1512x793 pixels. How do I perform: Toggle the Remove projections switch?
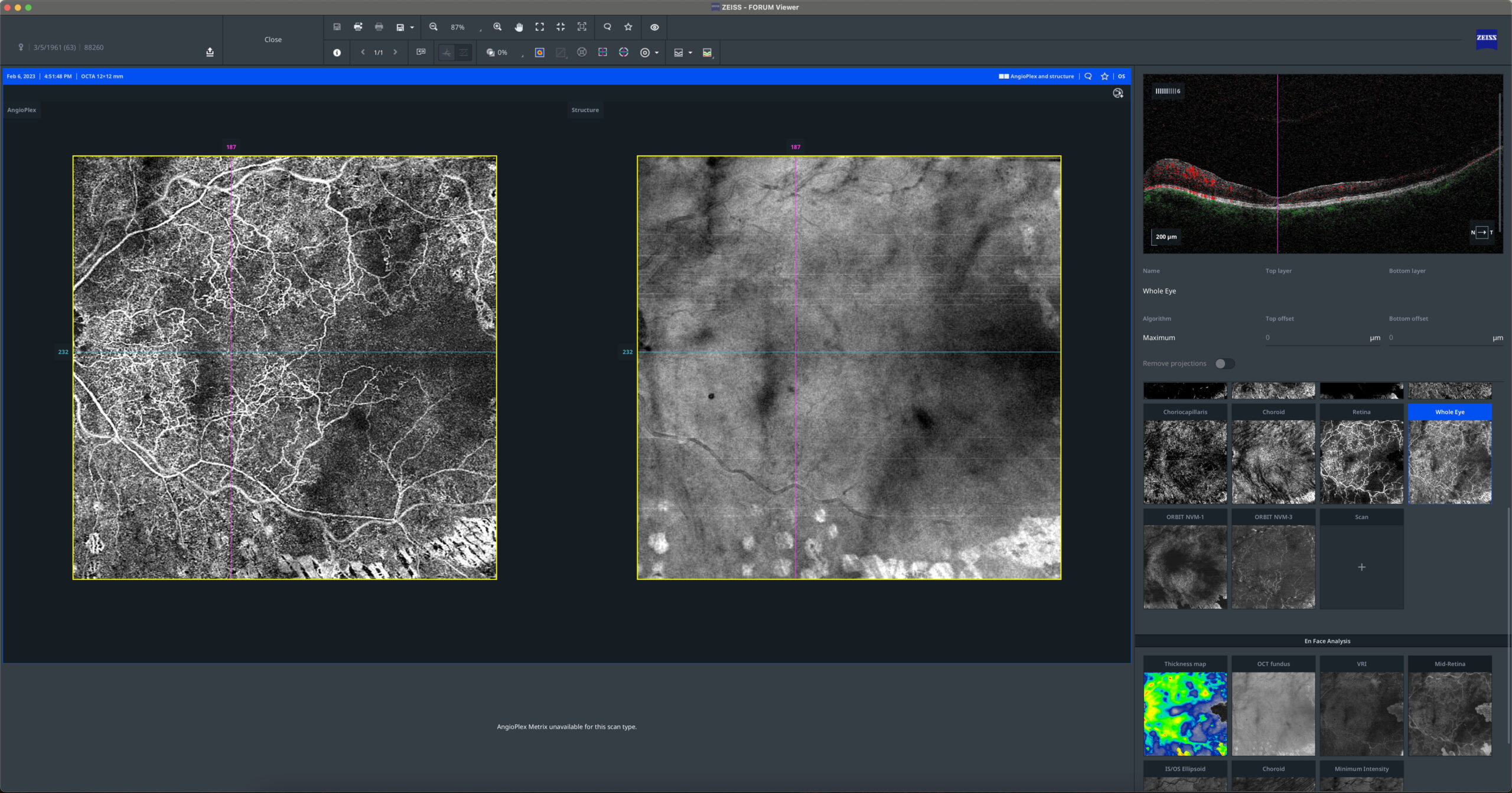1225,364
